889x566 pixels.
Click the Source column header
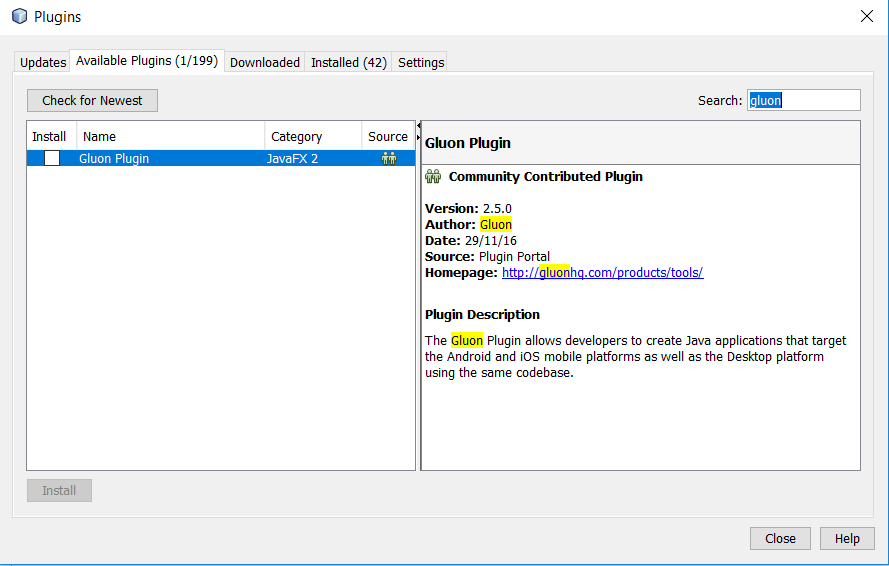point(387,136)
